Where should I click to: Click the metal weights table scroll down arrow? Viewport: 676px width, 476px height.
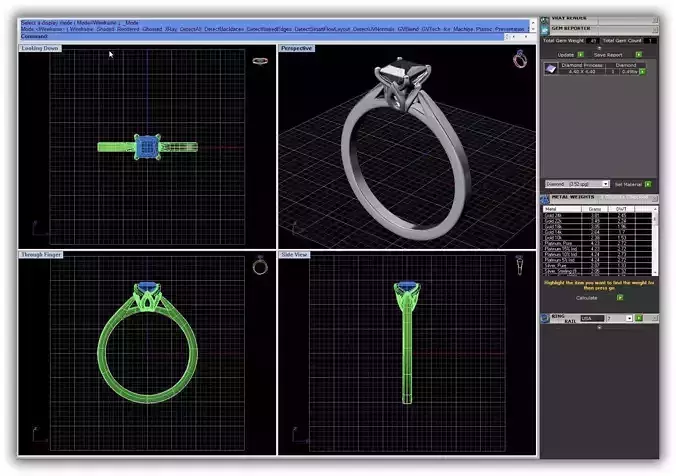coord(655,272)
